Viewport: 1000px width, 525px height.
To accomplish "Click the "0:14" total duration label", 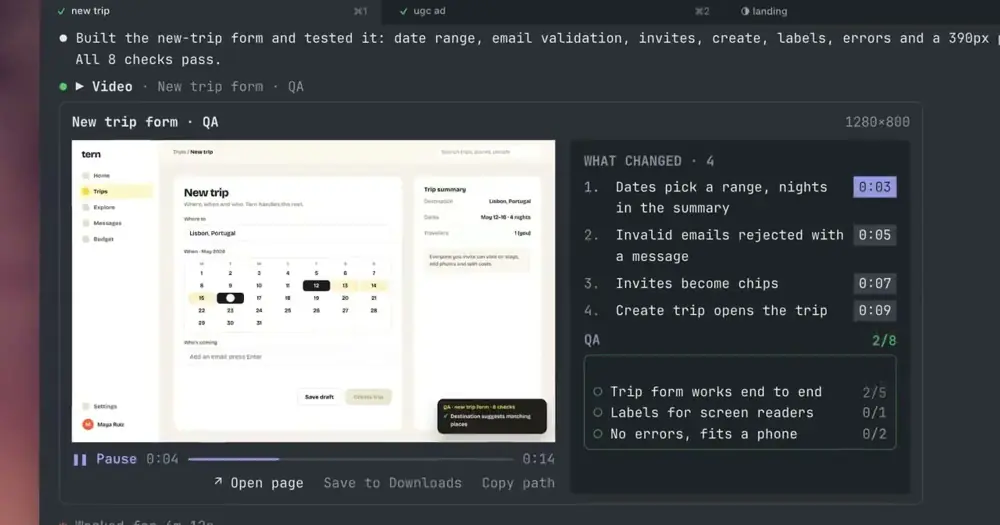I will pos(538,459).
